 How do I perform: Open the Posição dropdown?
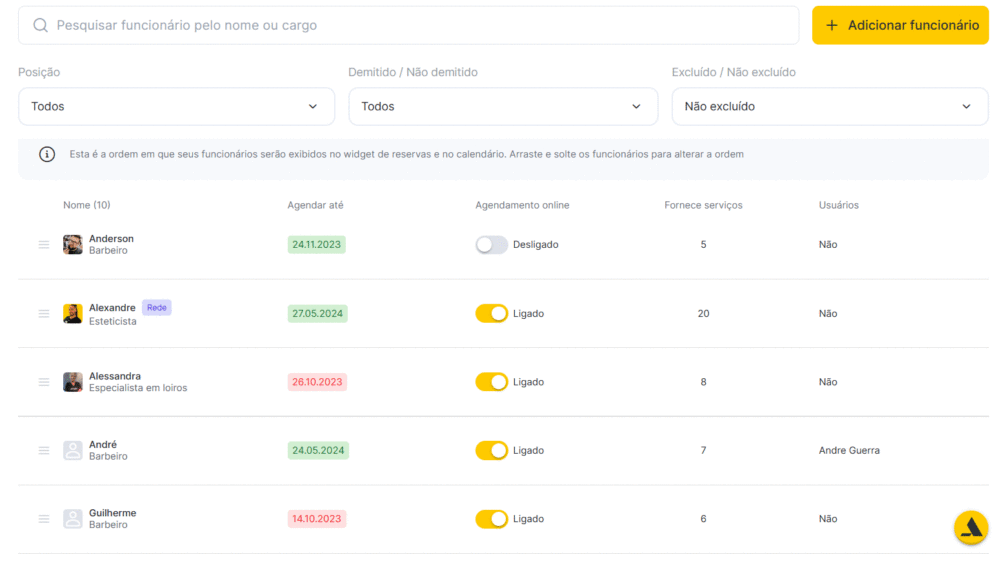(176, 106)
